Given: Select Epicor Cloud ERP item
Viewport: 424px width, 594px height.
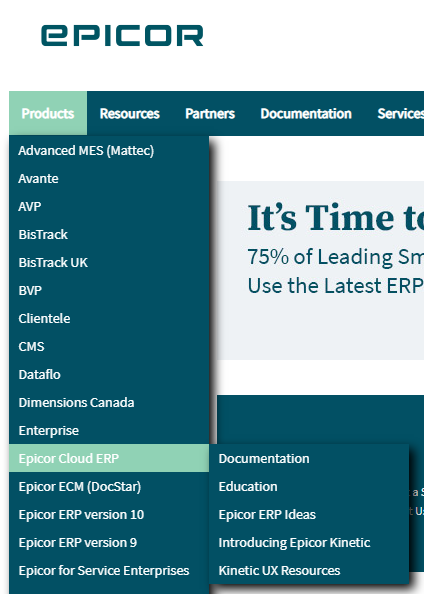Looking at the screenshot, I should coord(109,458).
